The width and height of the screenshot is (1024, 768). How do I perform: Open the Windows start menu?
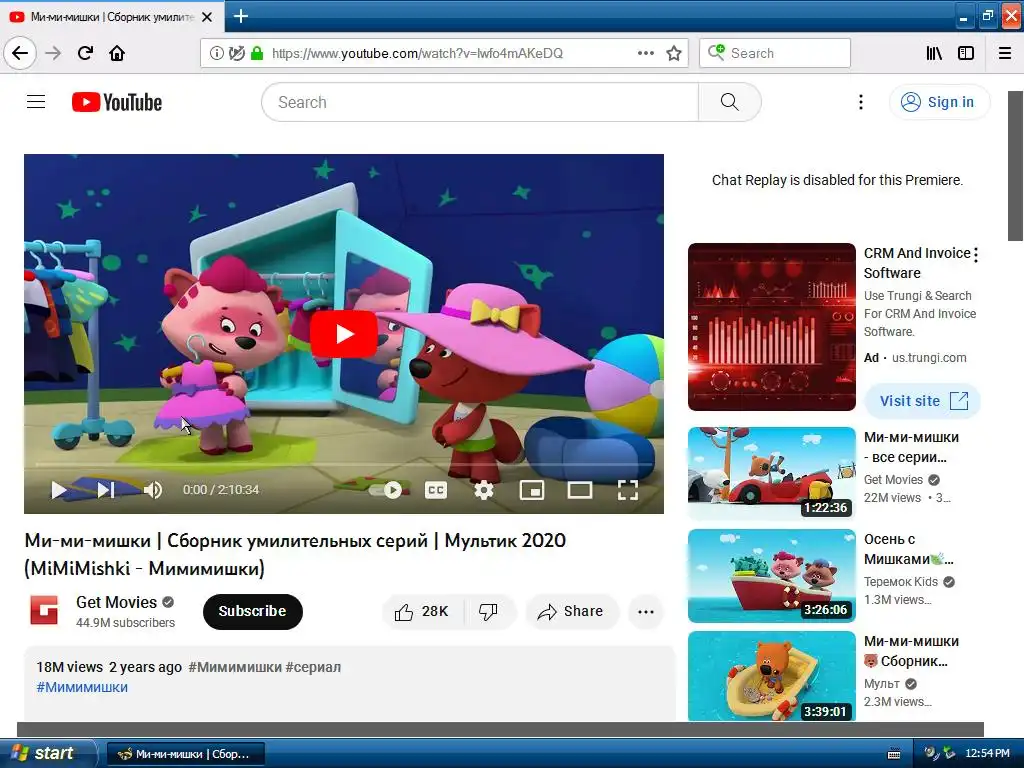click(x=47, y=753)
